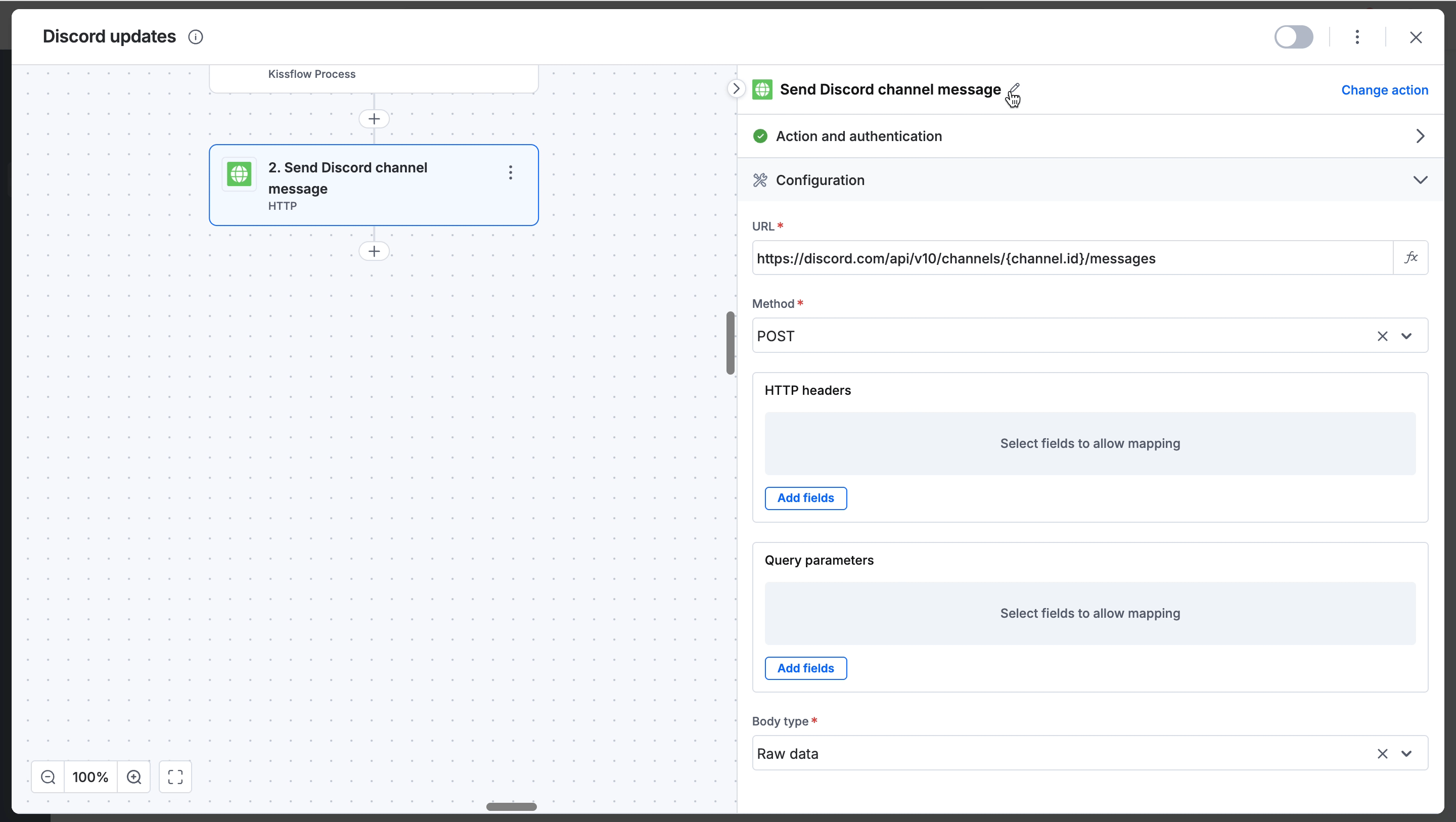Zoom in the canvas with magnifier plus

(134, 777)
